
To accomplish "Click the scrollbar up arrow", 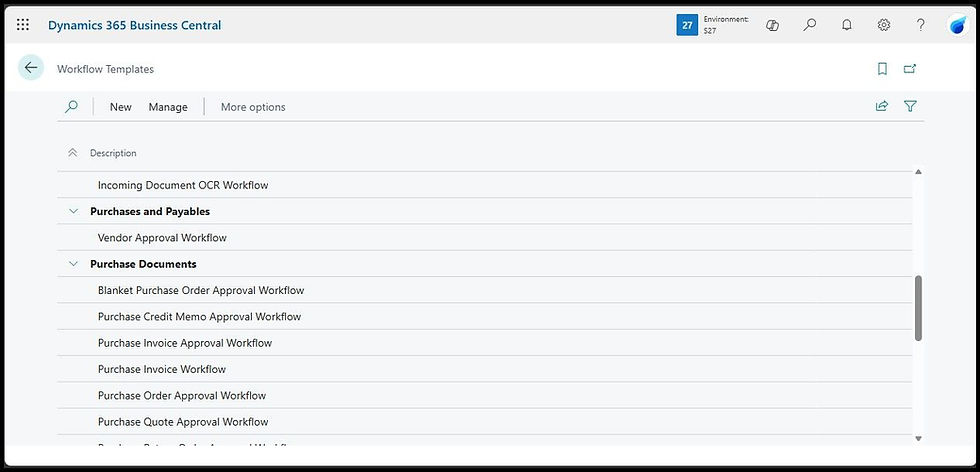I will [918, 171].
